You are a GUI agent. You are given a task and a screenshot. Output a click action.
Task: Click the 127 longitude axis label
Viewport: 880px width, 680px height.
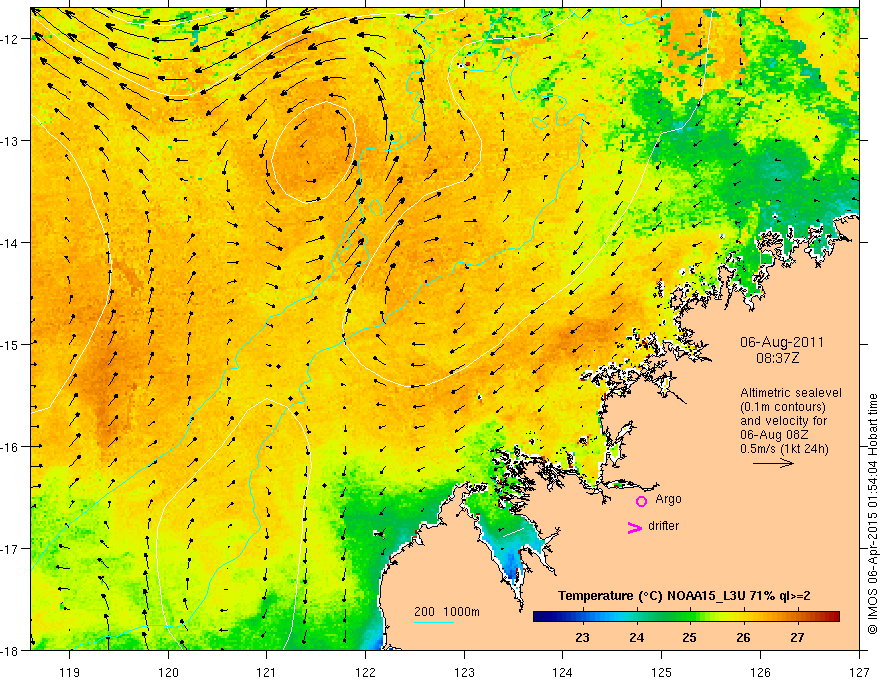(x=859, y=673)
